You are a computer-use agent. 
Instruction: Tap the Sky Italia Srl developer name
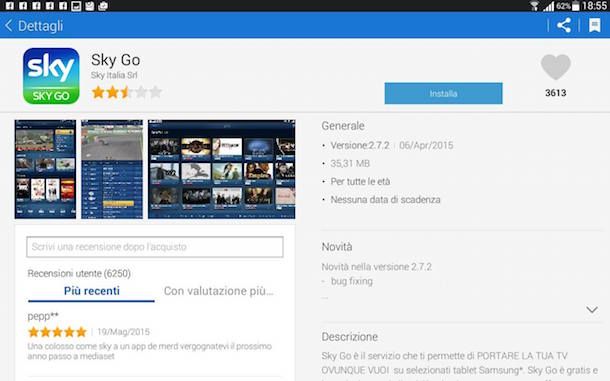coord(114,75)
